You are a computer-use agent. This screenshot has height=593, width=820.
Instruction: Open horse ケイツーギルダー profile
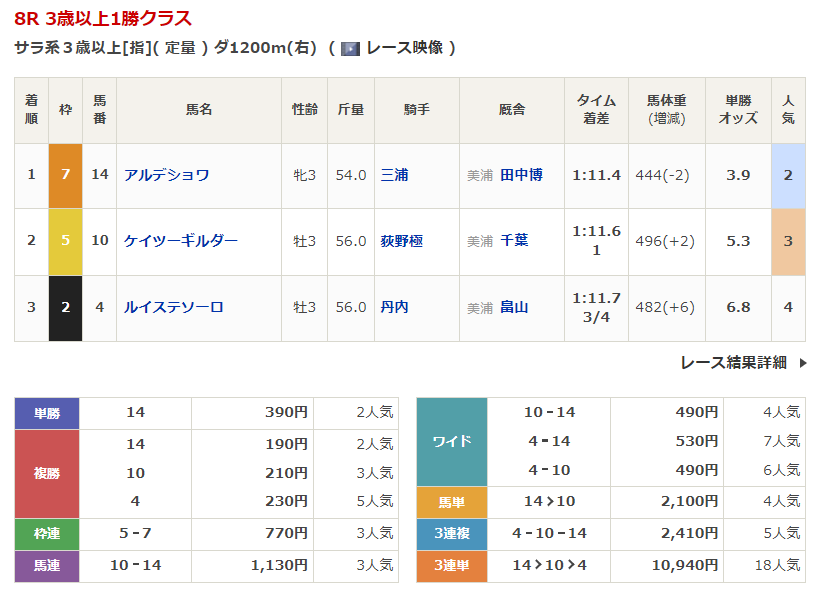pos(180,241)
